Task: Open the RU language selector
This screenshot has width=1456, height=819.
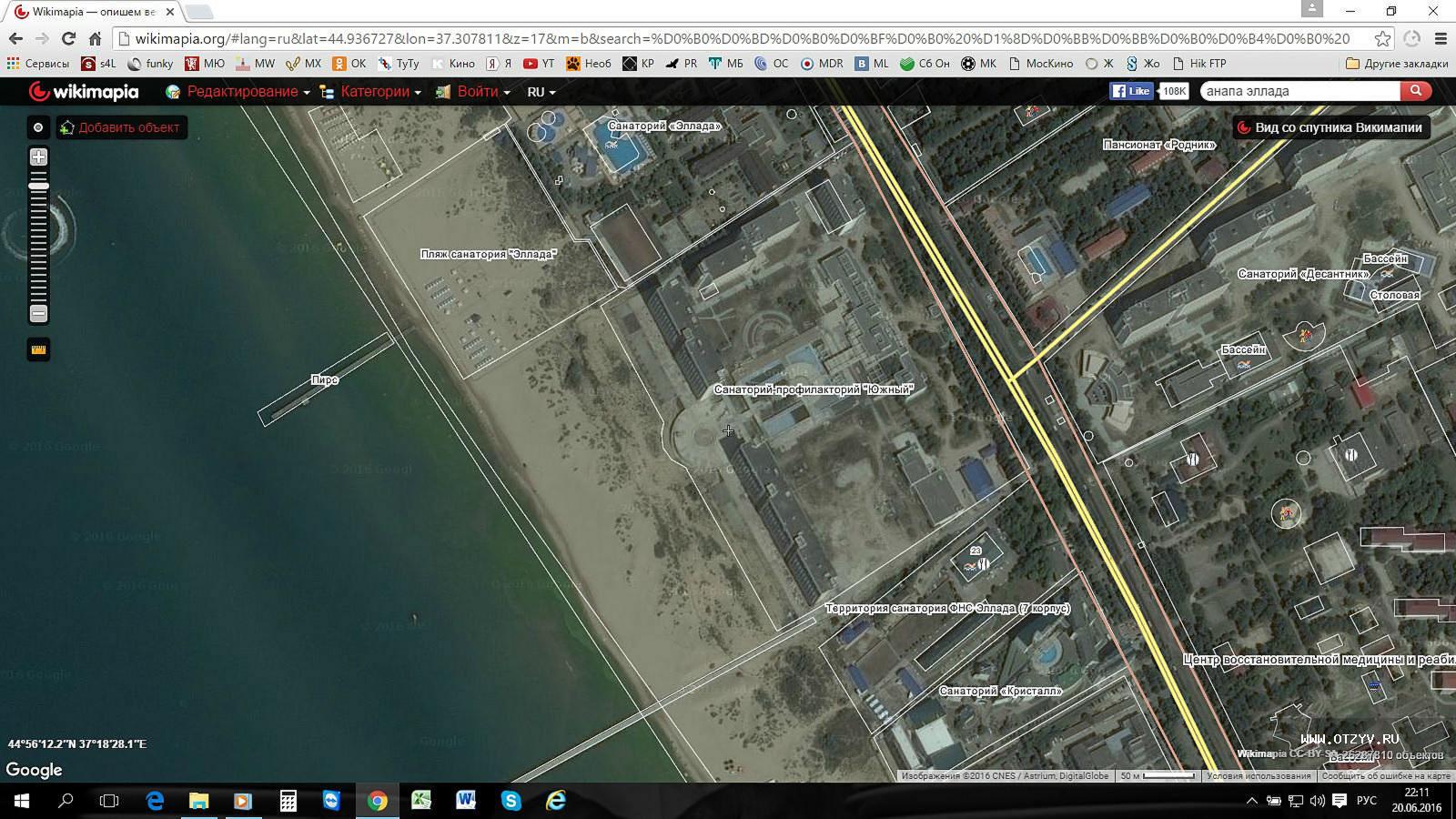Action: coord(541,92)
